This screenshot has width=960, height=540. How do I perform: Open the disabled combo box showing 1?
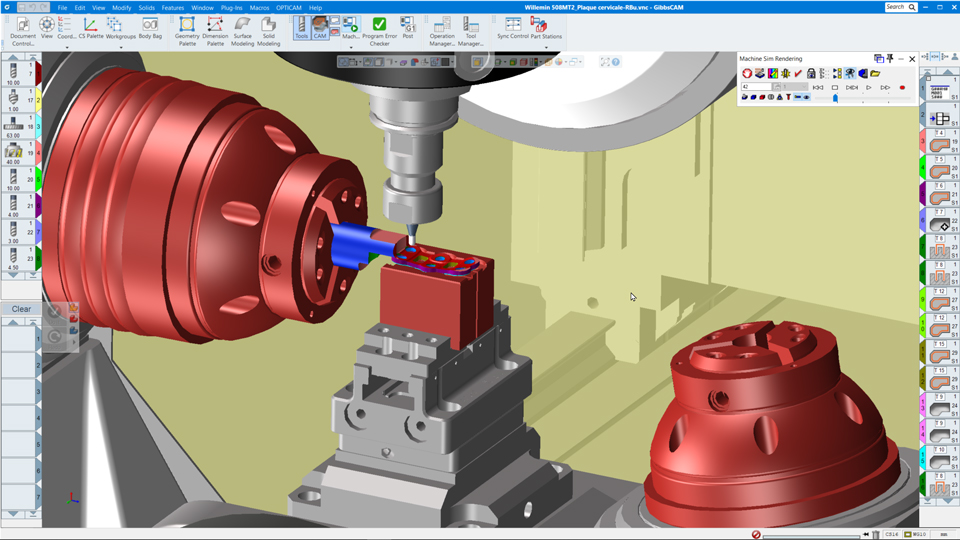[796, 87]
